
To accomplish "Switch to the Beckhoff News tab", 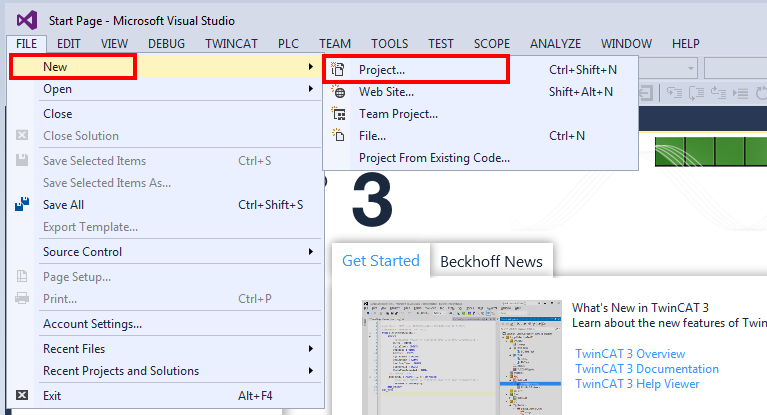I will (491, 261).
